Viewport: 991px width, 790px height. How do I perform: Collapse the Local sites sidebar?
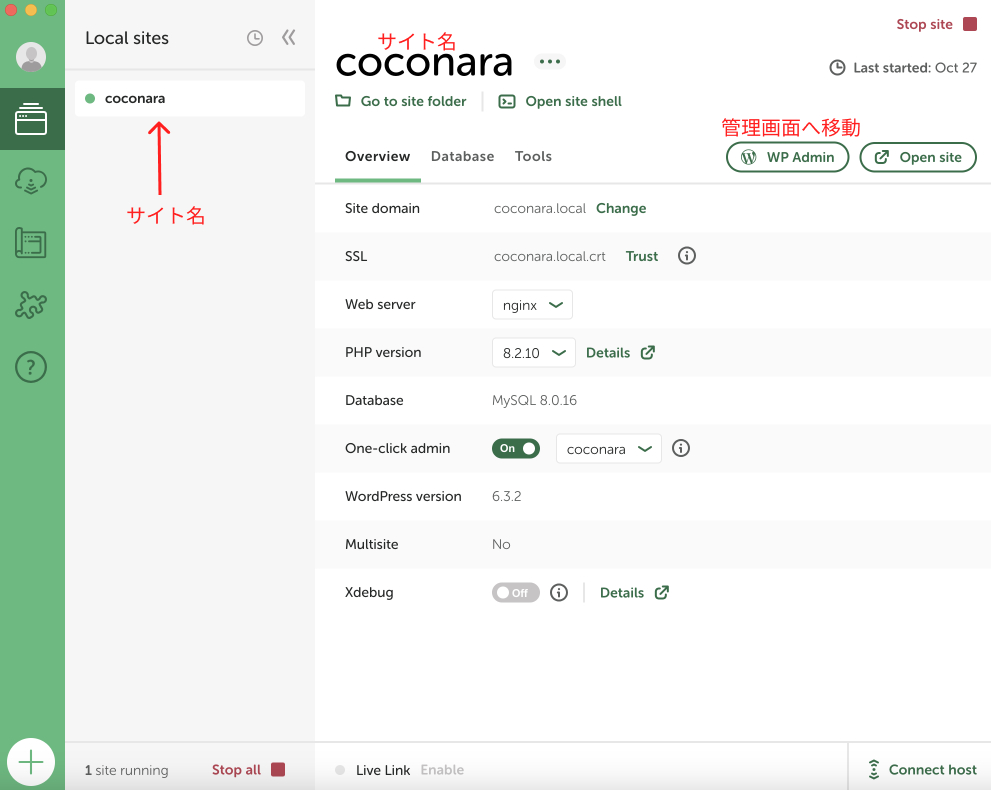pos(289,38)
